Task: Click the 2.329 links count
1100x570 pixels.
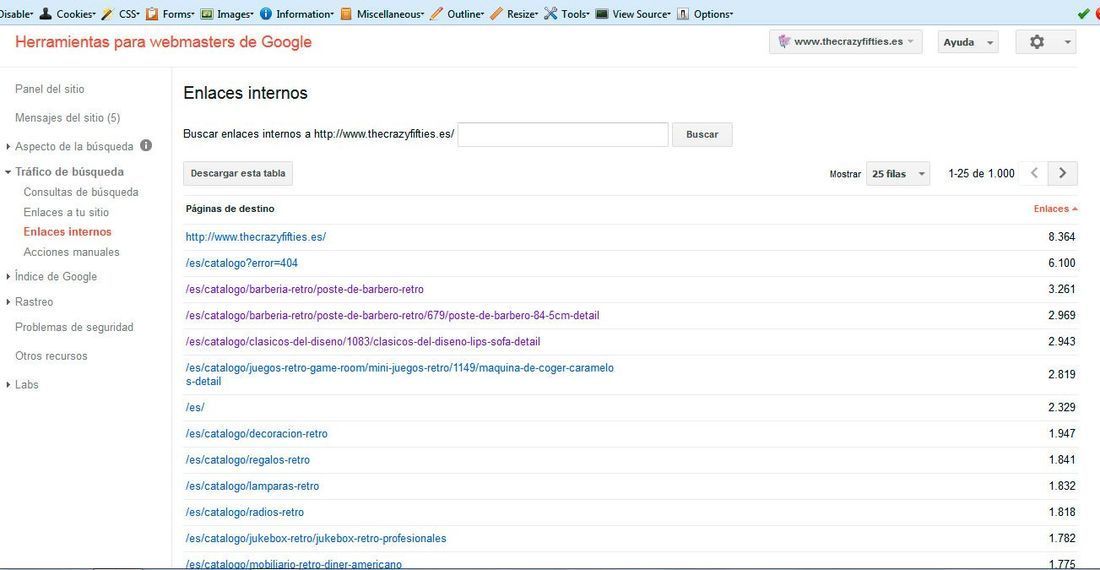Action: [1061, 407]
